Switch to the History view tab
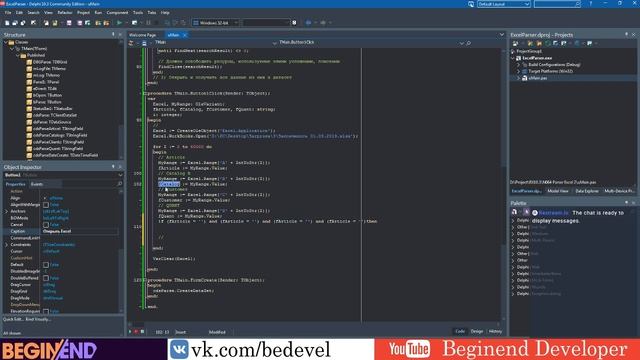640x360 pixels. (495, 331)
